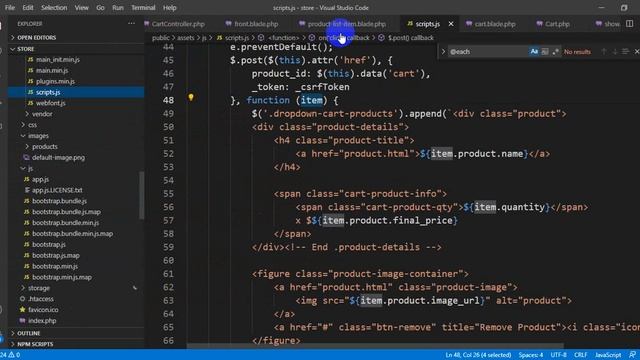Open the Run menu

point(118,8)
